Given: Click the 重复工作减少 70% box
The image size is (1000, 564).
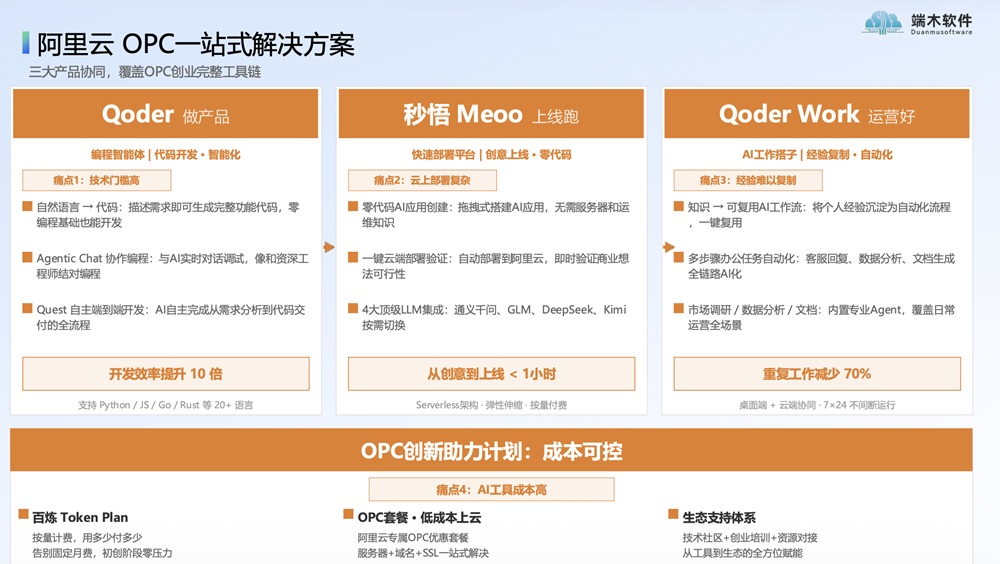Looking at the screenshot, I should tap(817, 374).
